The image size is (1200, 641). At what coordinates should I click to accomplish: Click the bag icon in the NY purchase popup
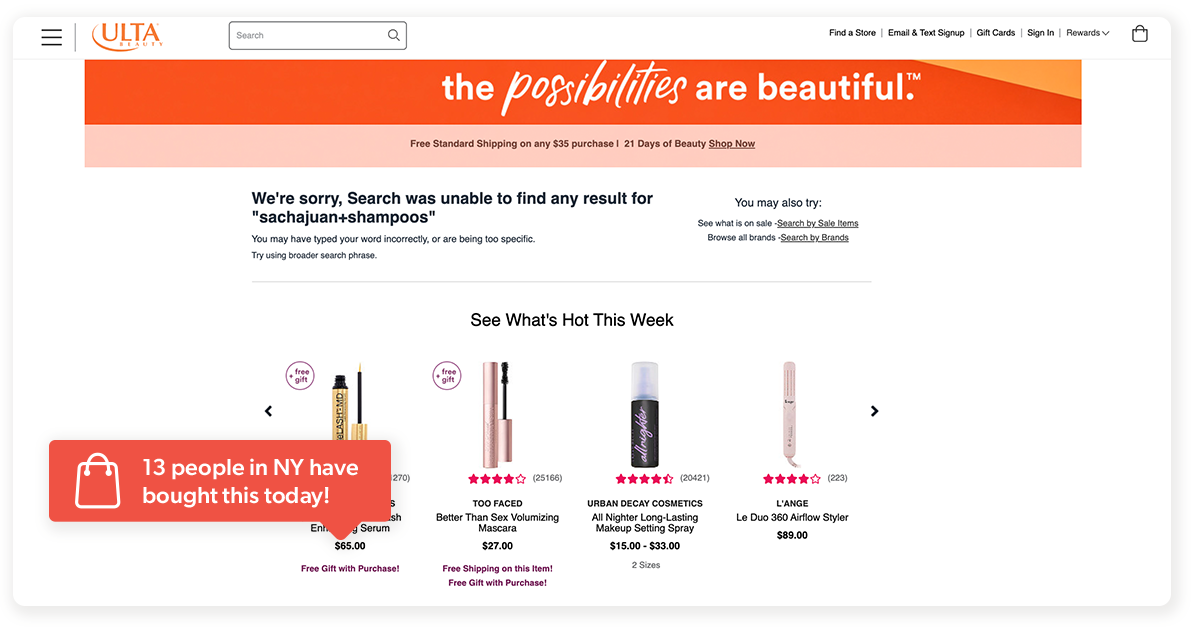click(x=96, y=480)
